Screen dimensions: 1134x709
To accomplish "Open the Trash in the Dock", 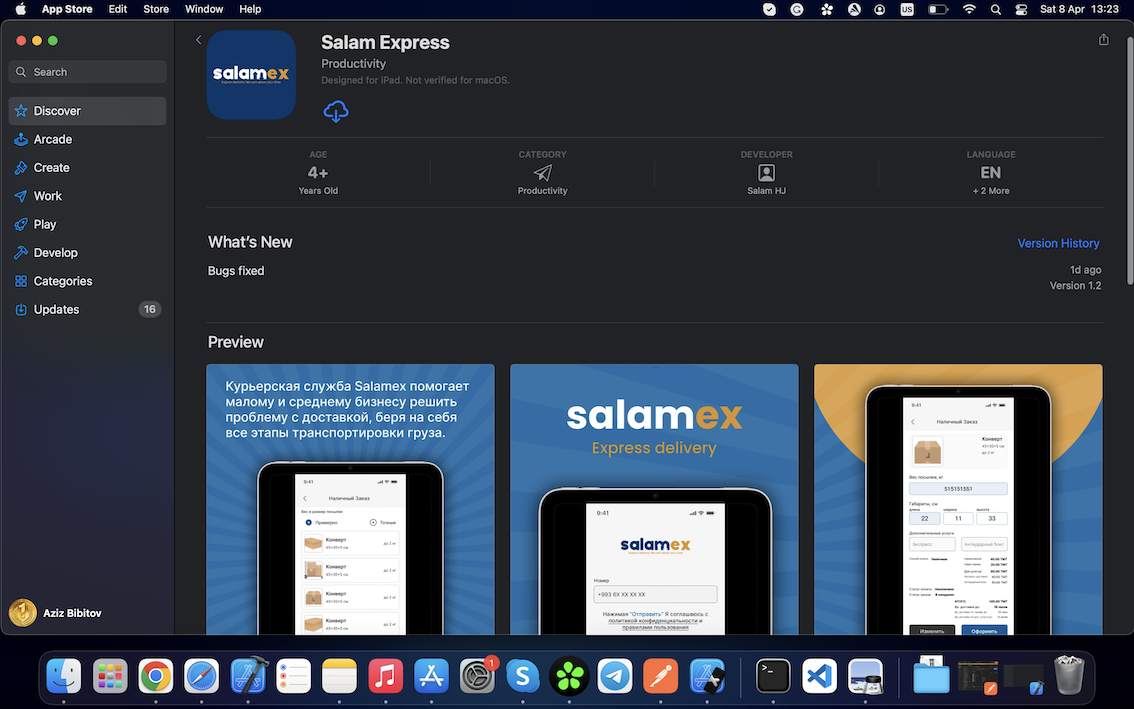I will pyautogui.click(x=1069, y=676).
